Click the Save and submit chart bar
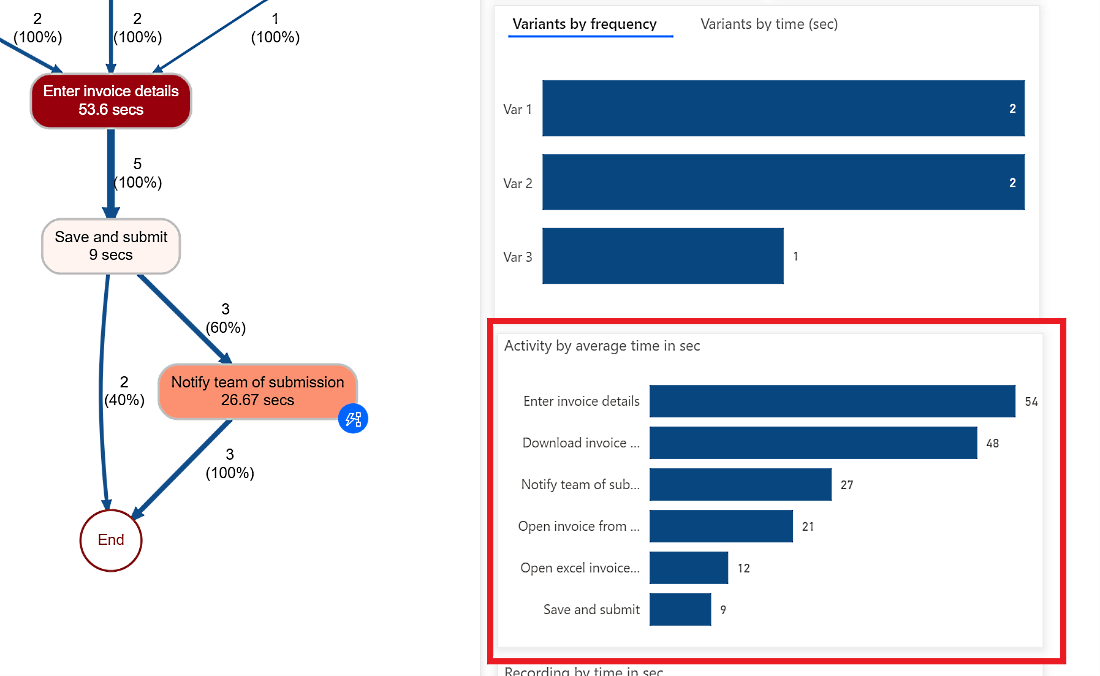The image size is (1100, 676). coord(680,609)
